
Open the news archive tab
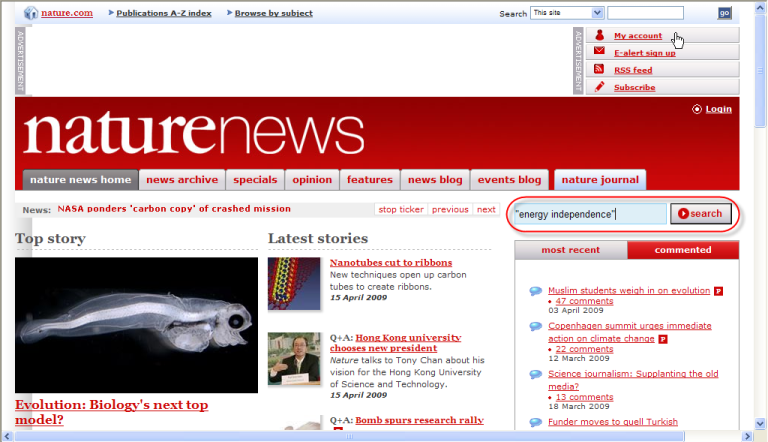[x=182, y=180]
